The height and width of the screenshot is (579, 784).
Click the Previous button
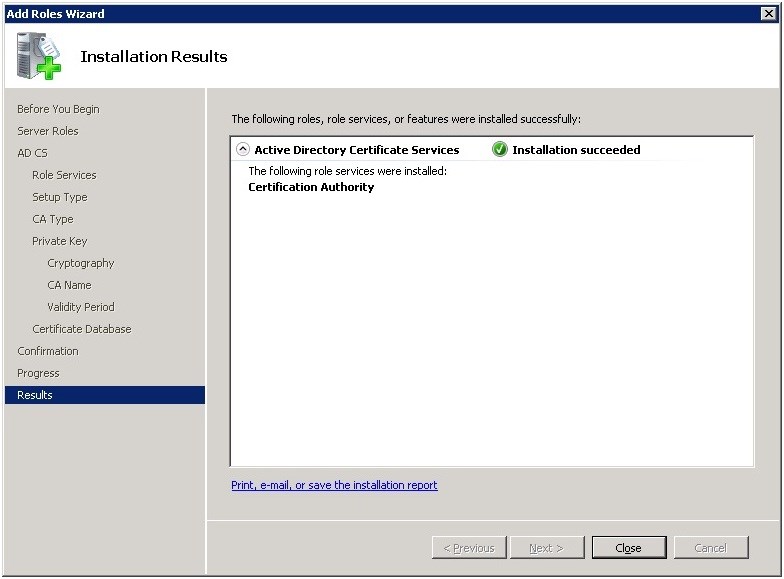(x=469, y=548)
